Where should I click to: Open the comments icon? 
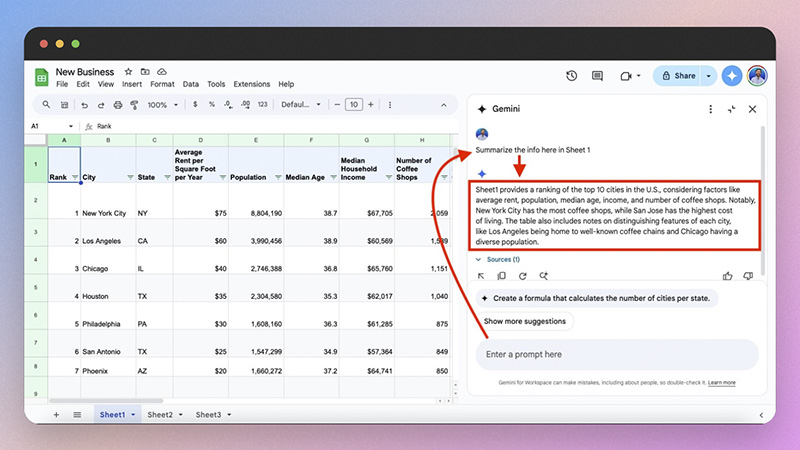click(597, 76)
